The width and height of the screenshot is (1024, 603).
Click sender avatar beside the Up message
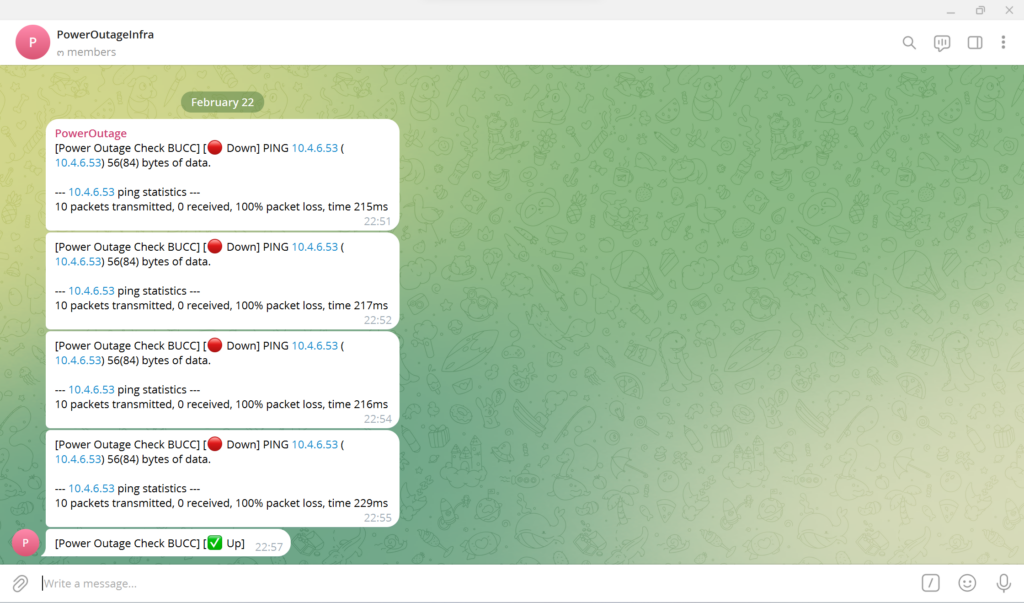[x=25, y=543]
